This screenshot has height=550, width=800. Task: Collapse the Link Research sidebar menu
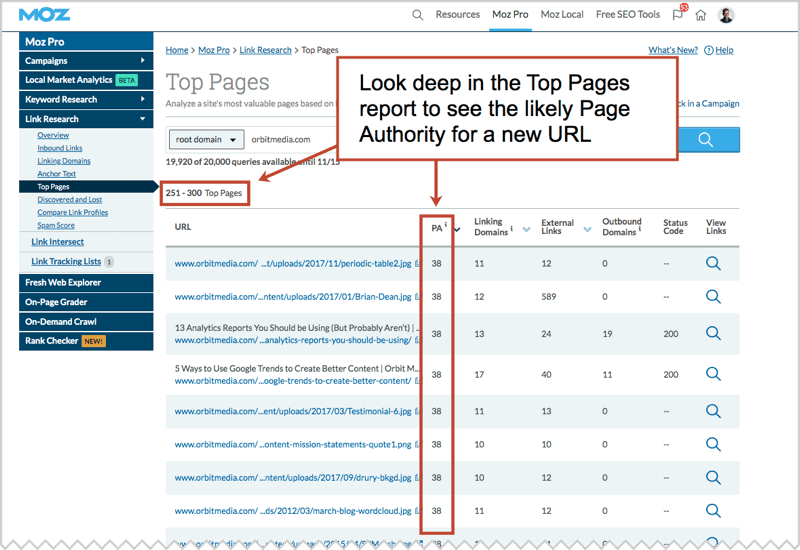coord(86,119)
